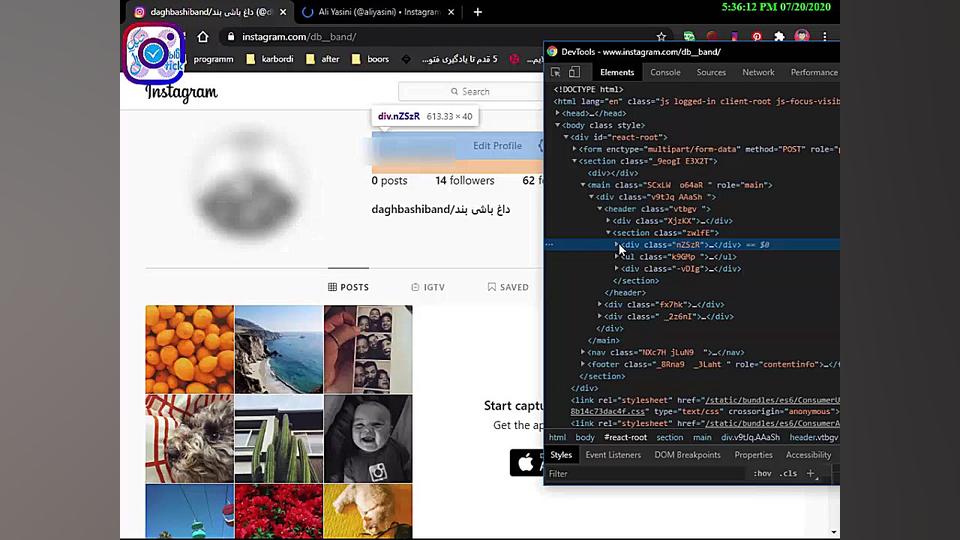Open the Properties pane tab

(753, 455)
